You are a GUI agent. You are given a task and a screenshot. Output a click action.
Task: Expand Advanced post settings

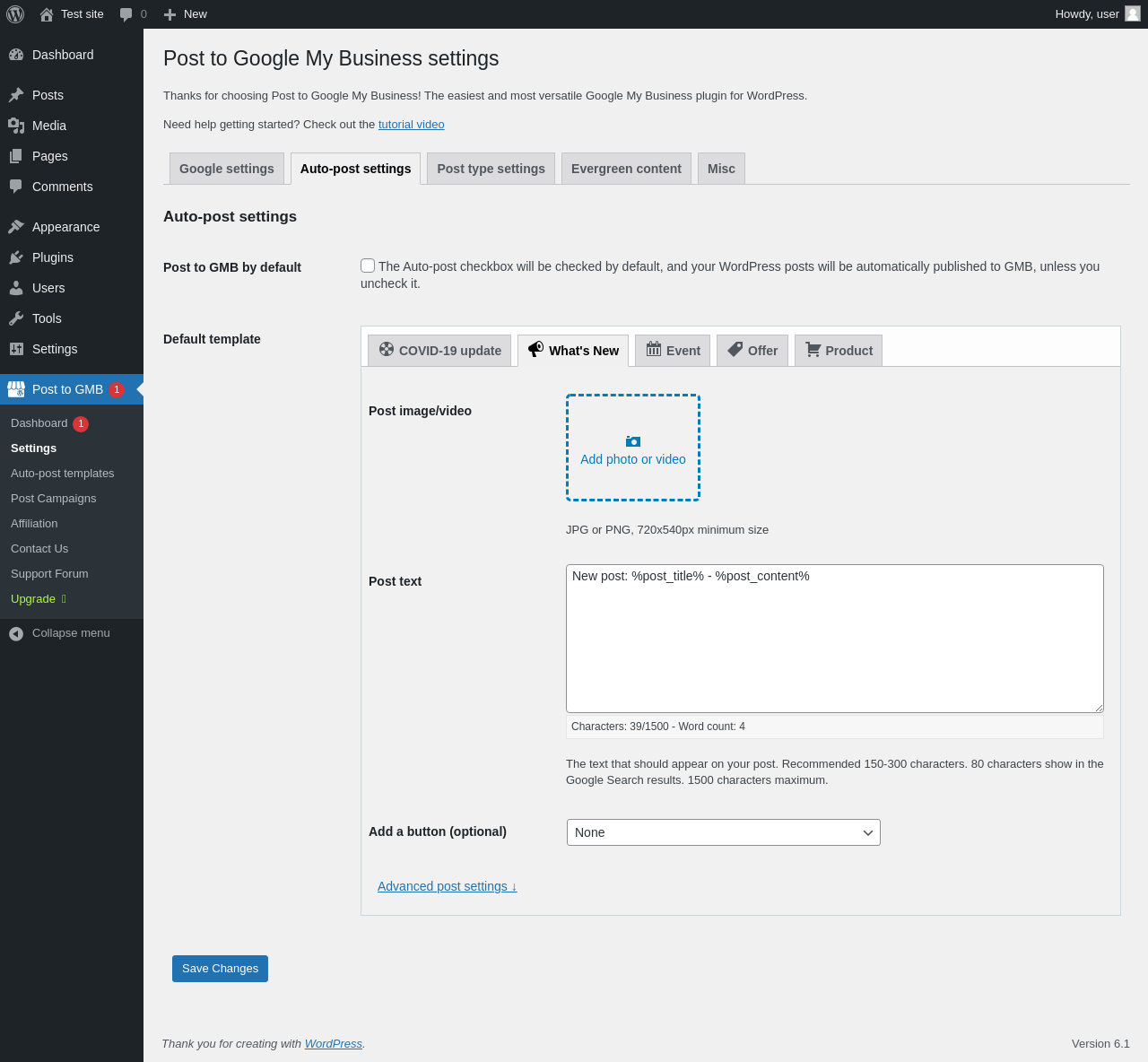coord(447,886)
